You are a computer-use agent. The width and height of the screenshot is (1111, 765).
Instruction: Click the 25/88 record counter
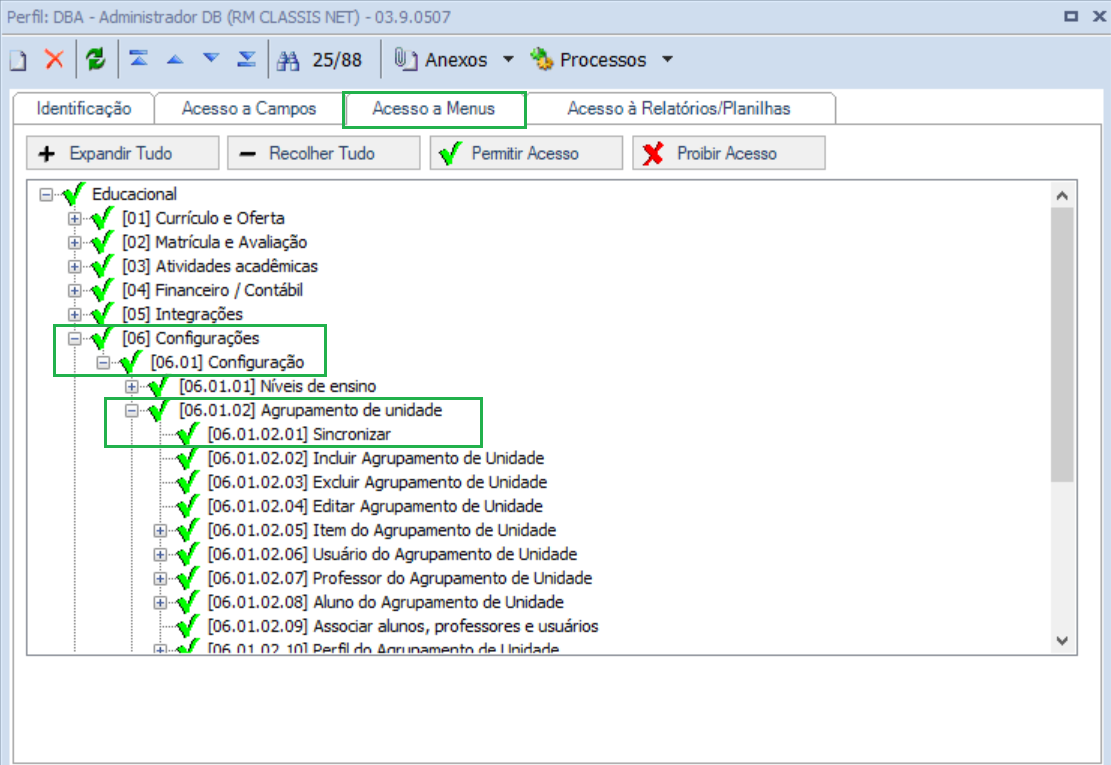337,60
